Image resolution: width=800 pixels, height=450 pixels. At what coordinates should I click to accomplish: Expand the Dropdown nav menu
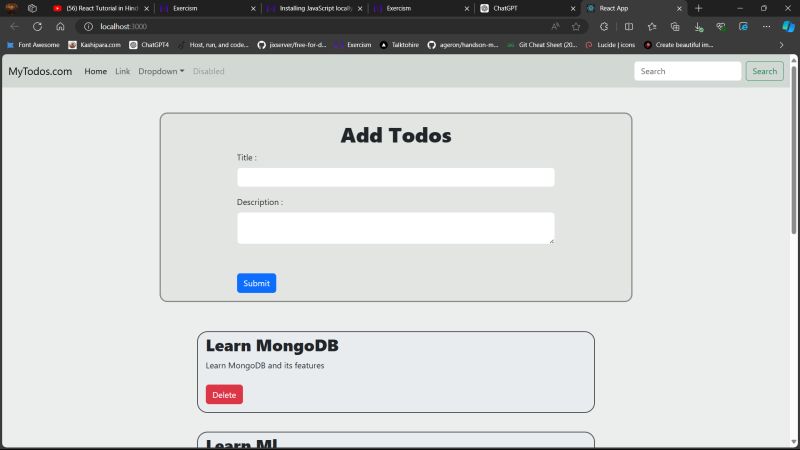pos(161,71)
